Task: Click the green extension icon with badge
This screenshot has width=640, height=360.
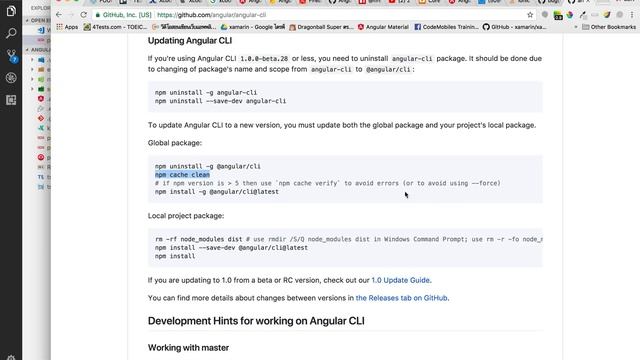Action: pos(558,16)
